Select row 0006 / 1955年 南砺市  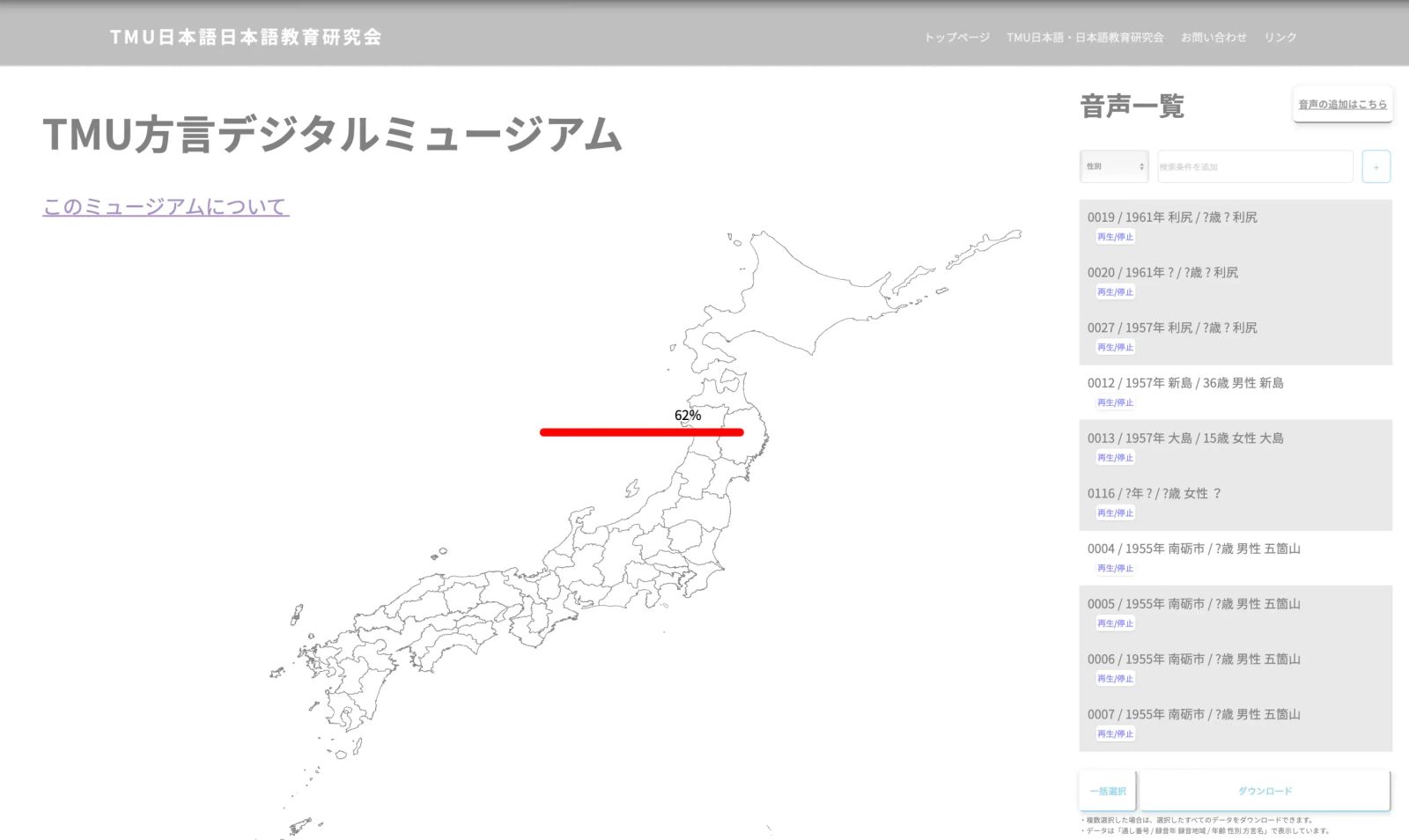(x=1236, y=668)
